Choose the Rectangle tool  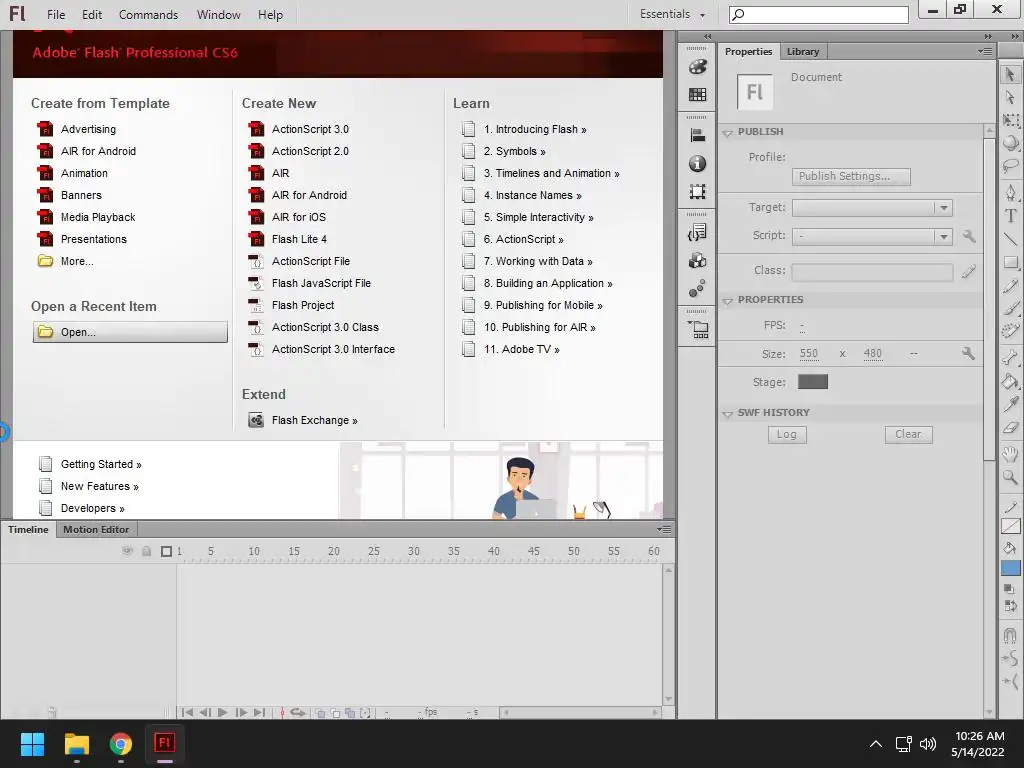(x=1010, y=263)
